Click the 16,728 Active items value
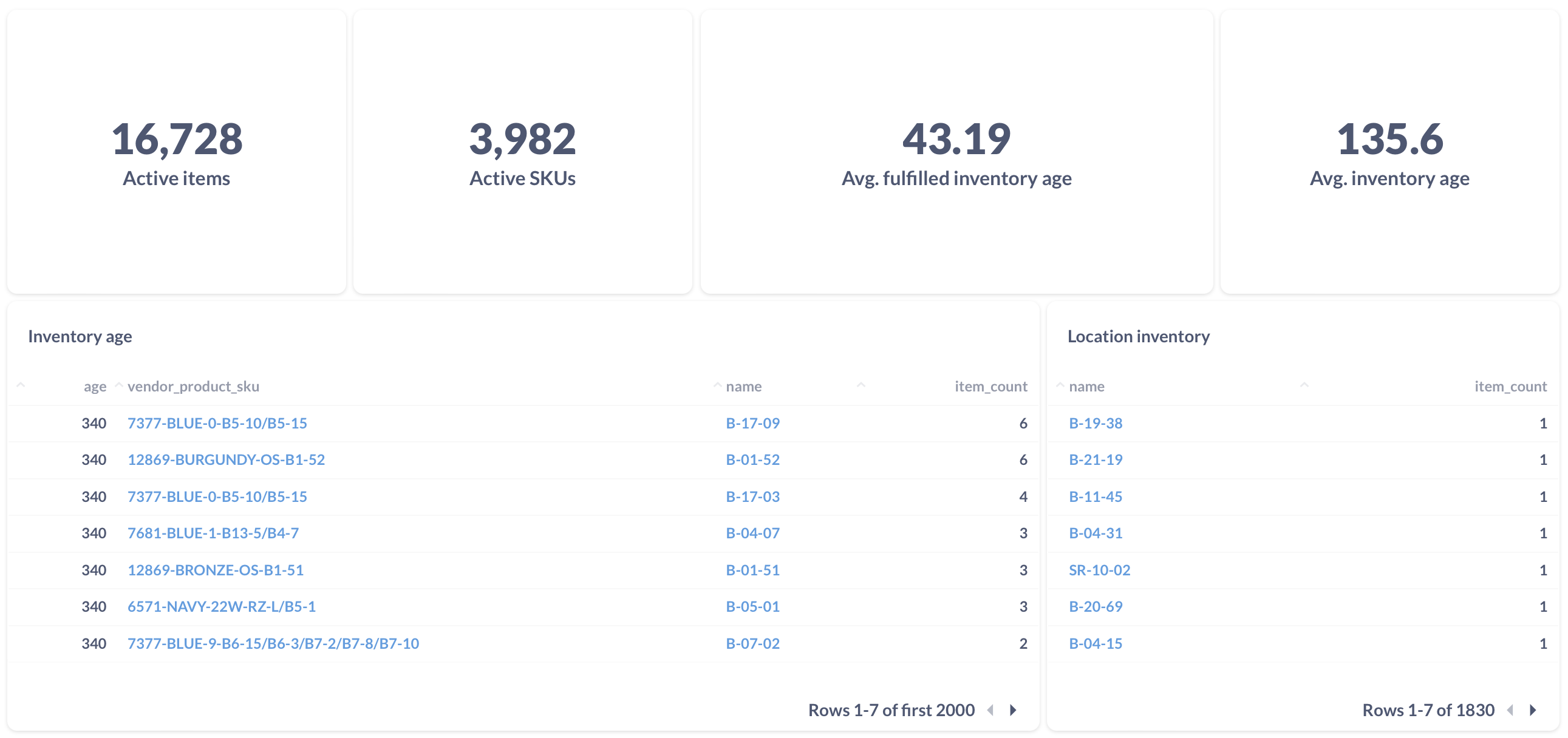The height and width of the screenshot is (738, 1568). tap(177, 139)
